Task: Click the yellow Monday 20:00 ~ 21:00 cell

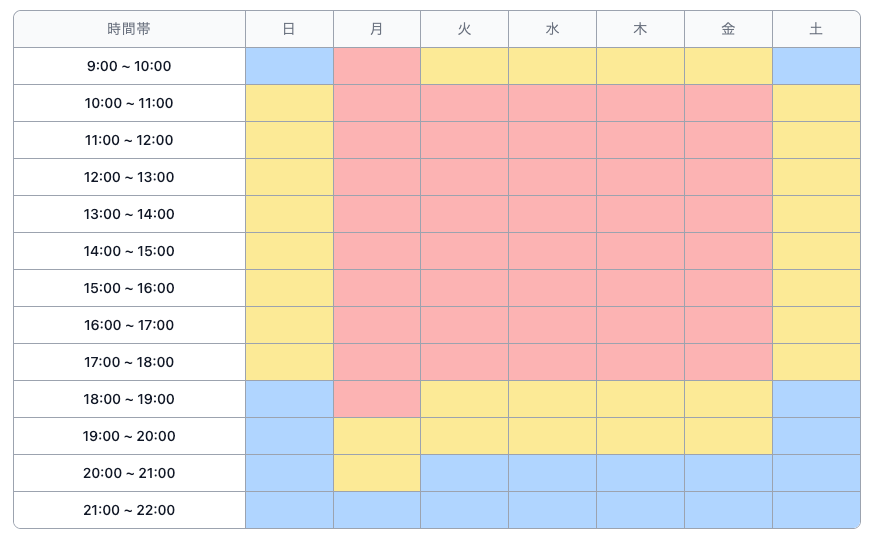Action: tap(377, 473)
